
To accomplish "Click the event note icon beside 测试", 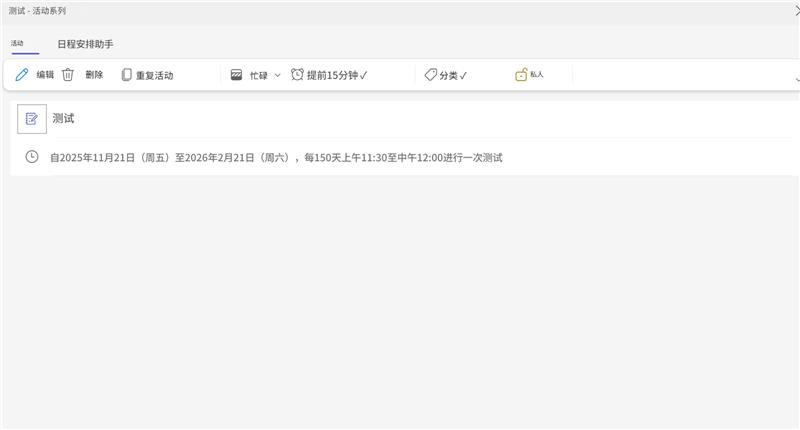I will 32,119.
